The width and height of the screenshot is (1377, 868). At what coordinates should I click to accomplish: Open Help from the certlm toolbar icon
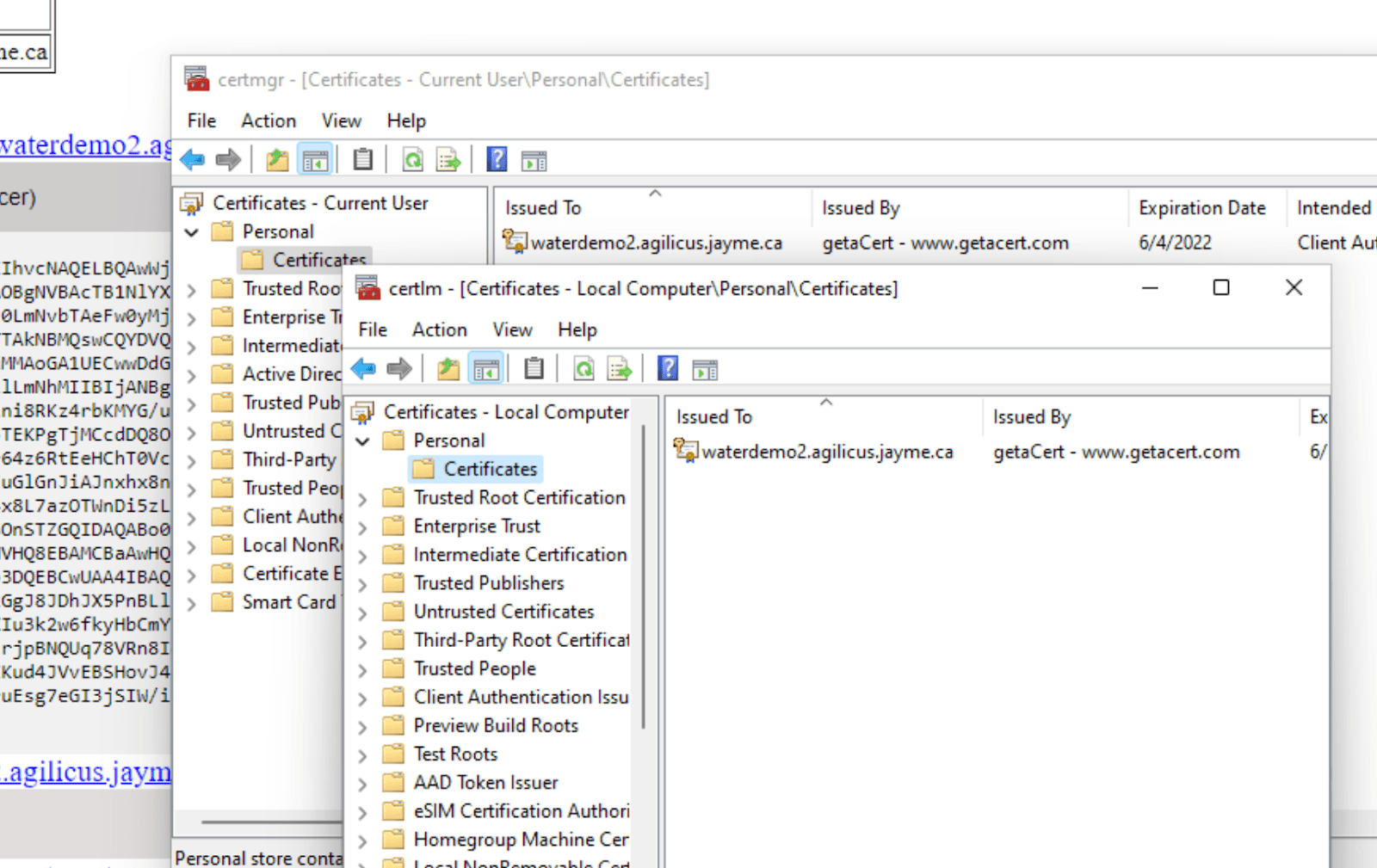pyautogui.click(x=668, y=369)
